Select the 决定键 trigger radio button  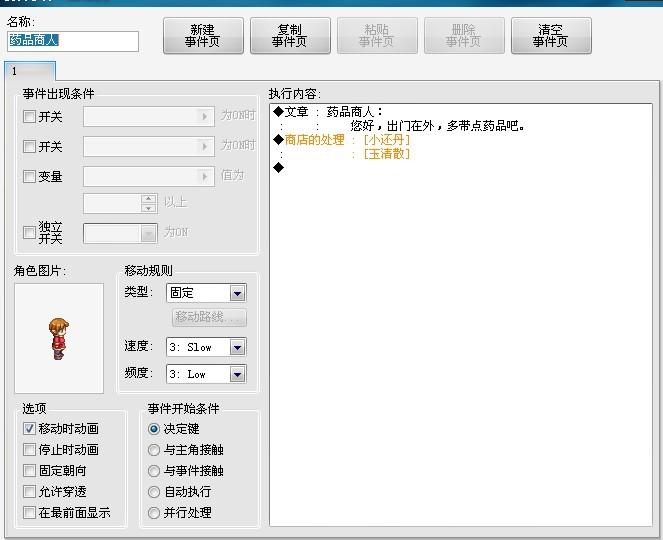[154, 429]
